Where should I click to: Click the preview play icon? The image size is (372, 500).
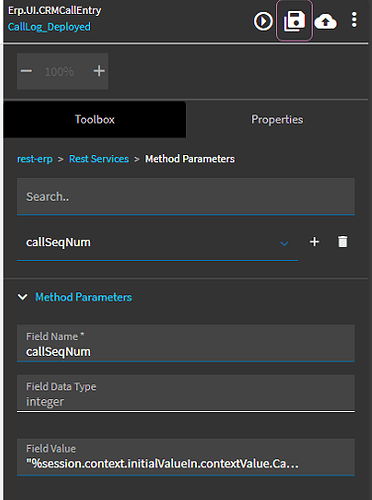tap(263, 21)
